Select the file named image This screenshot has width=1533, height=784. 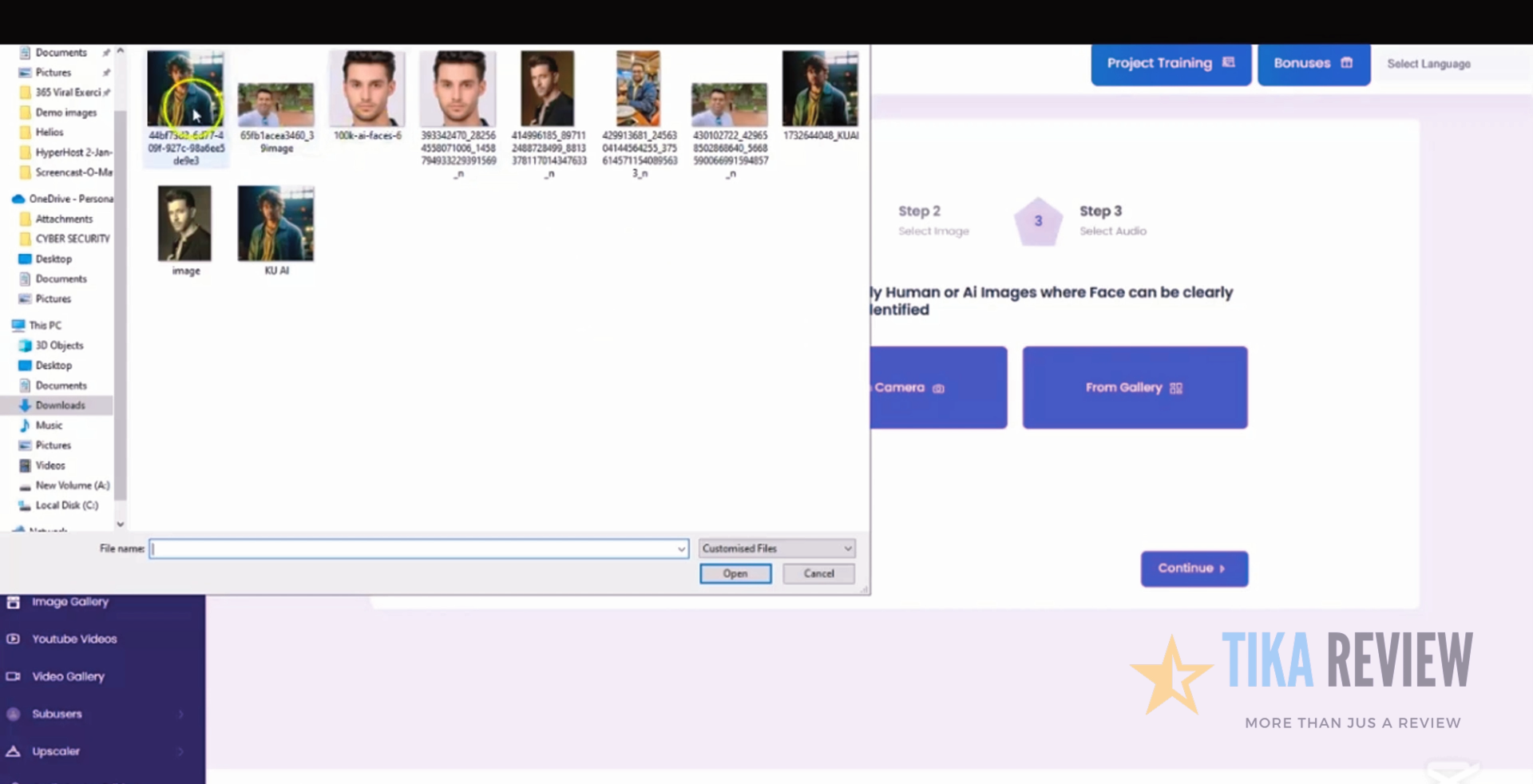(185, 231)
